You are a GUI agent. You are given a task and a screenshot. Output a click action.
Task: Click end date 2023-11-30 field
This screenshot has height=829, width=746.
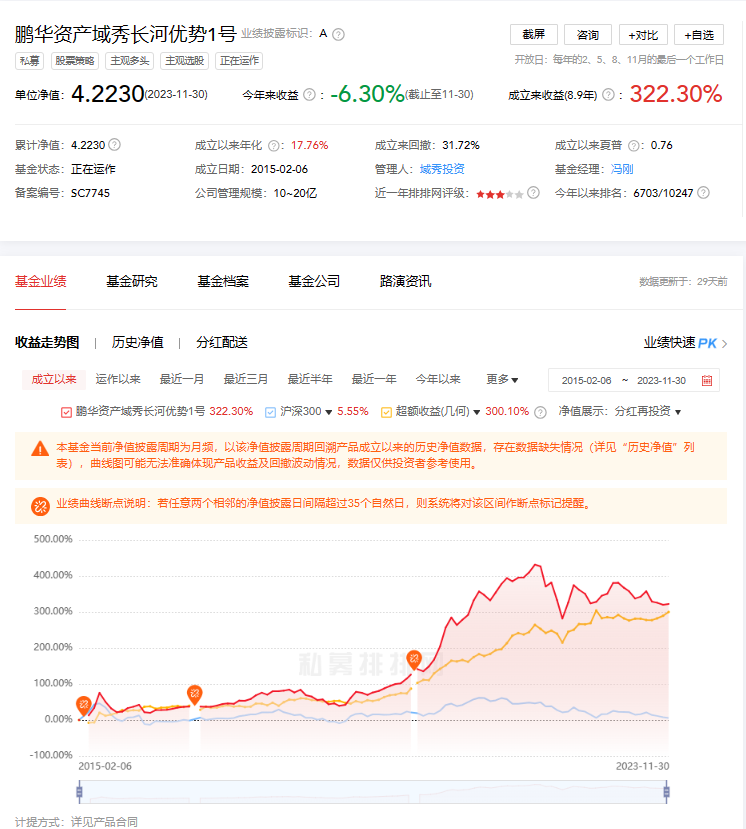pyautogui.click(x=661, y=381)
